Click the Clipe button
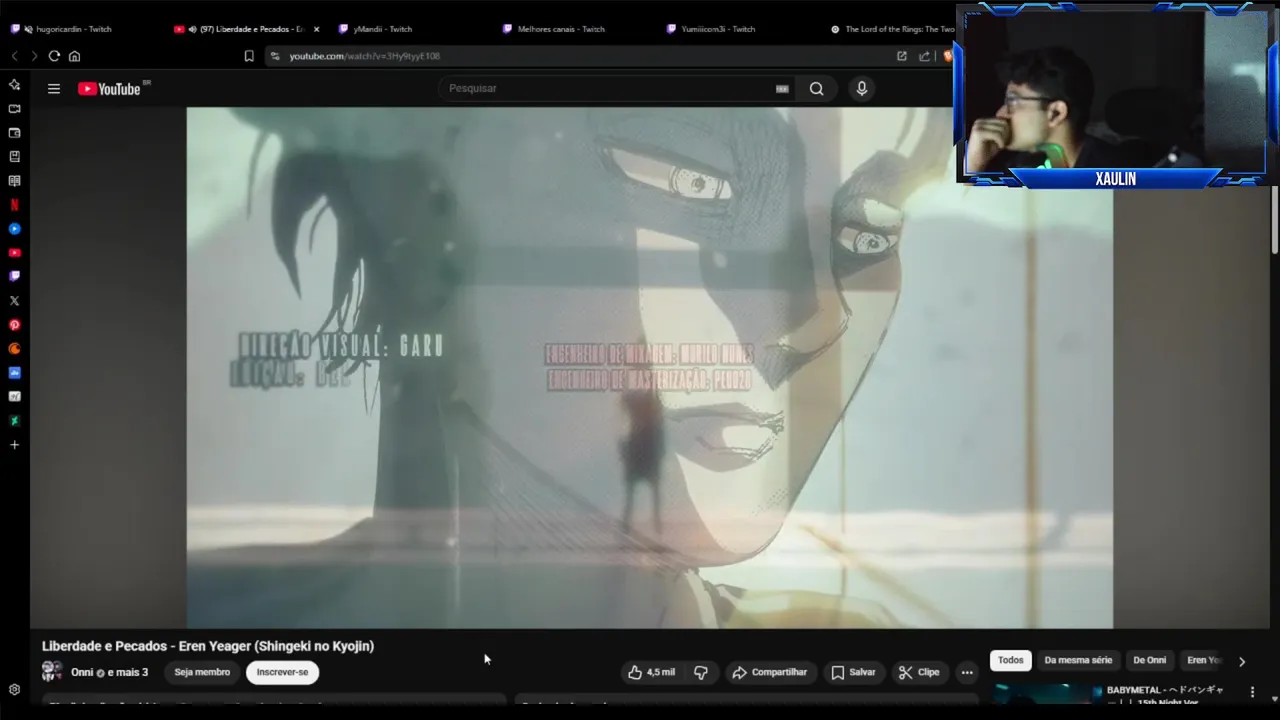The height and width of the screenshot is (720, 1280). pos(919,672)
